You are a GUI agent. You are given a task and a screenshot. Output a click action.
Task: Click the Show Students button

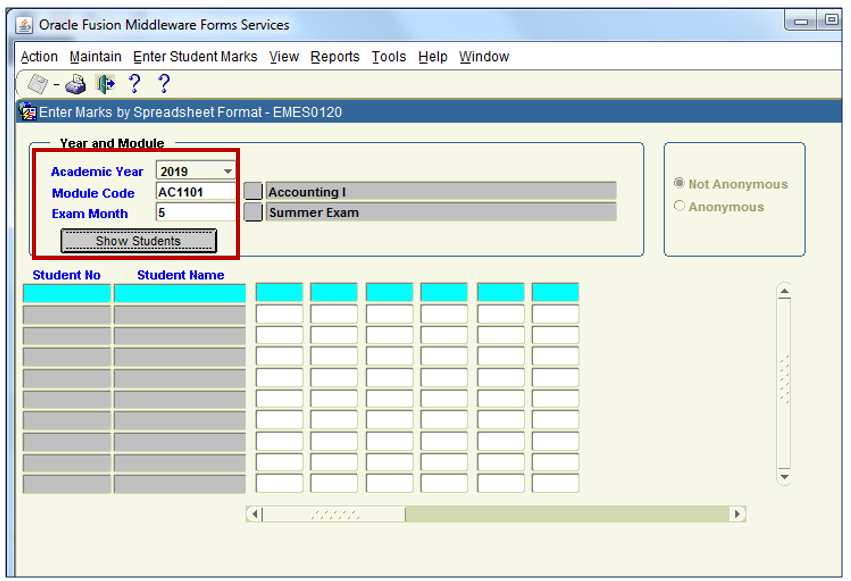tap(138, 241)
